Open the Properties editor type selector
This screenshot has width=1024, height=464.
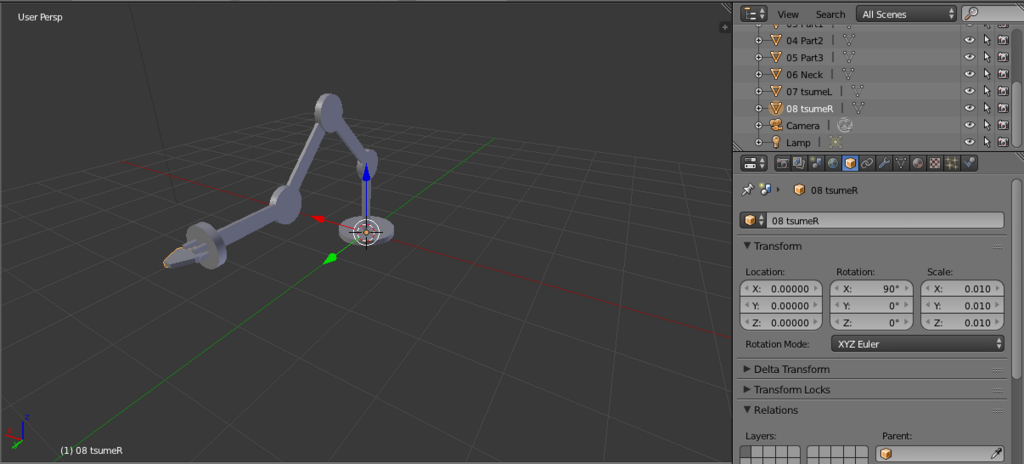click(x=754, y=163)
